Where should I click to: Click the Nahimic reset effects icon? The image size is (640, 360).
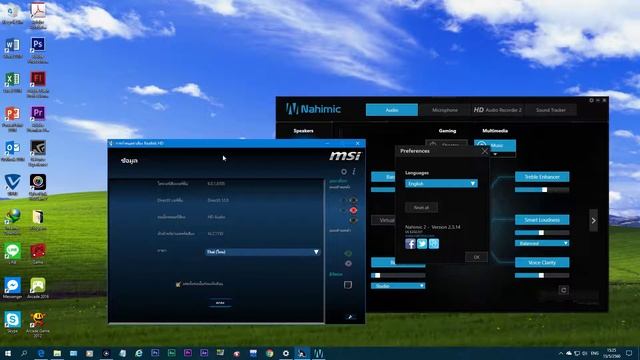point(563,290)
